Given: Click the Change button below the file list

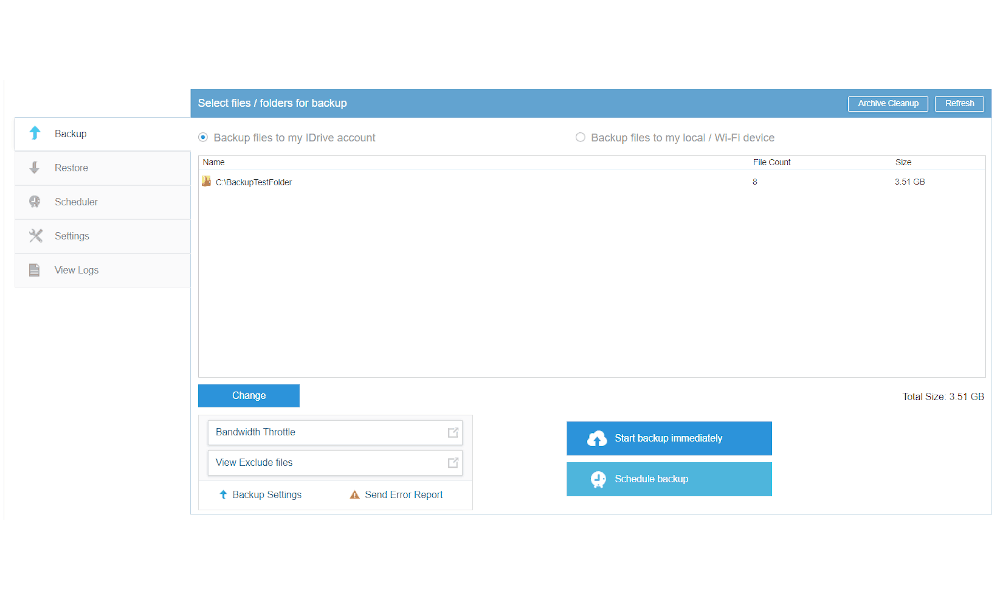Looking at the screenshot, I should 248,395.
